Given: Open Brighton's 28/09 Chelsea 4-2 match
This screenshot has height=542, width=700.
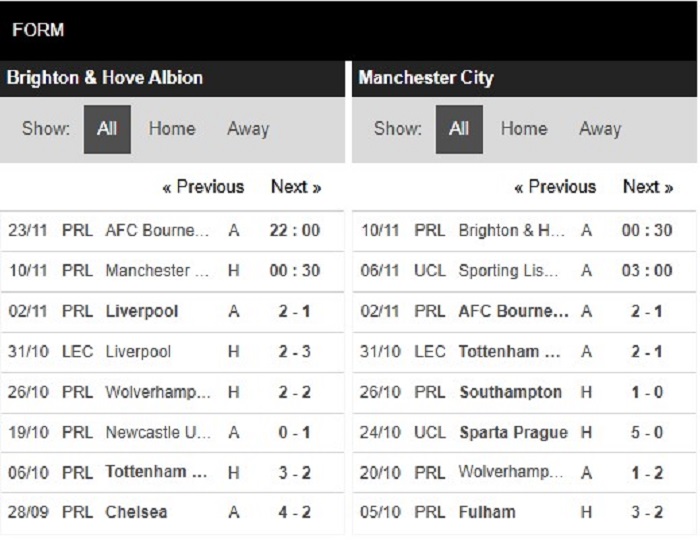Looking at the screenshot, I should (x=172, y=513).
